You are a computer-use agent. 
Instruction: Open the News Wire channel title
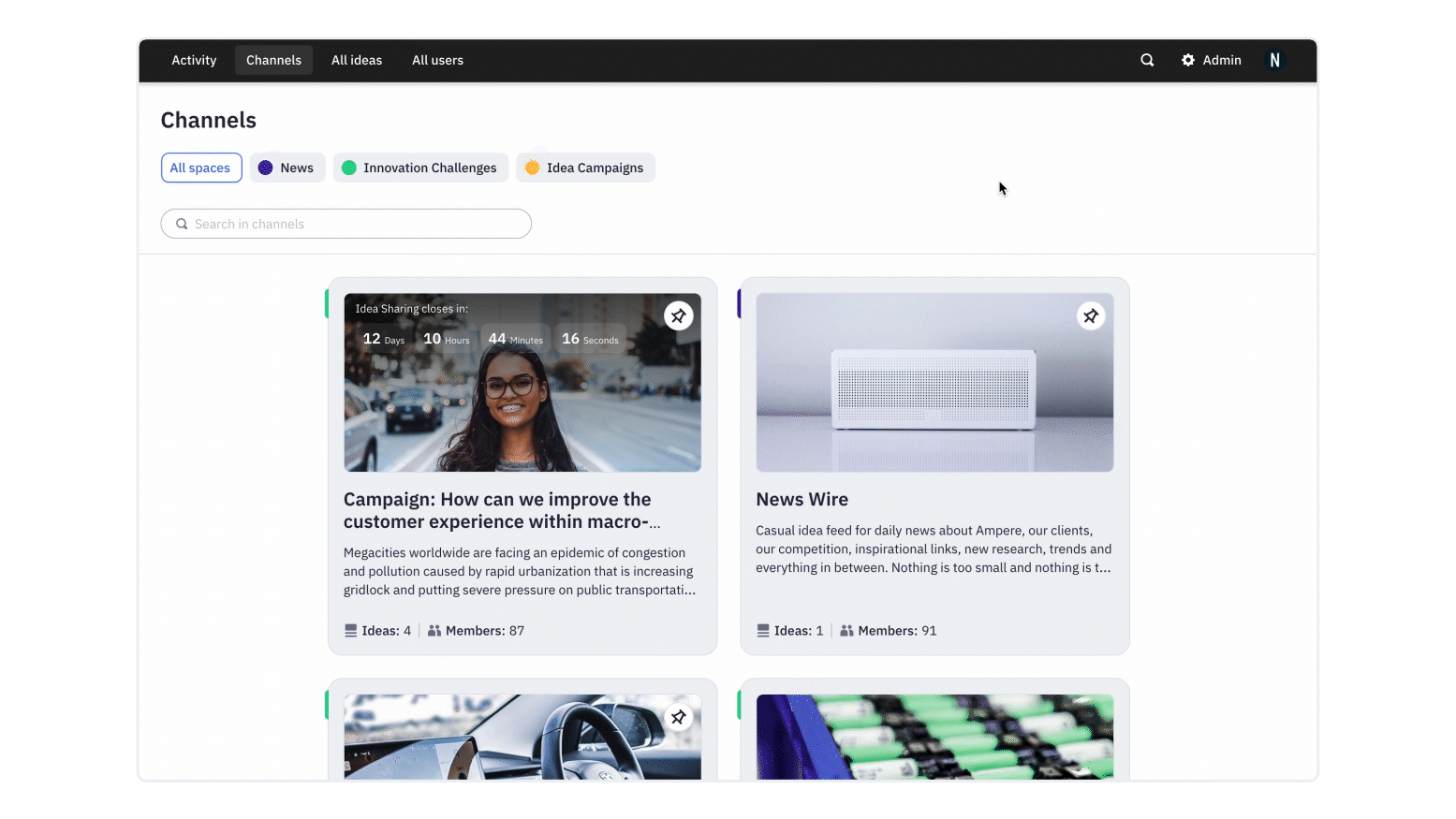802,500
